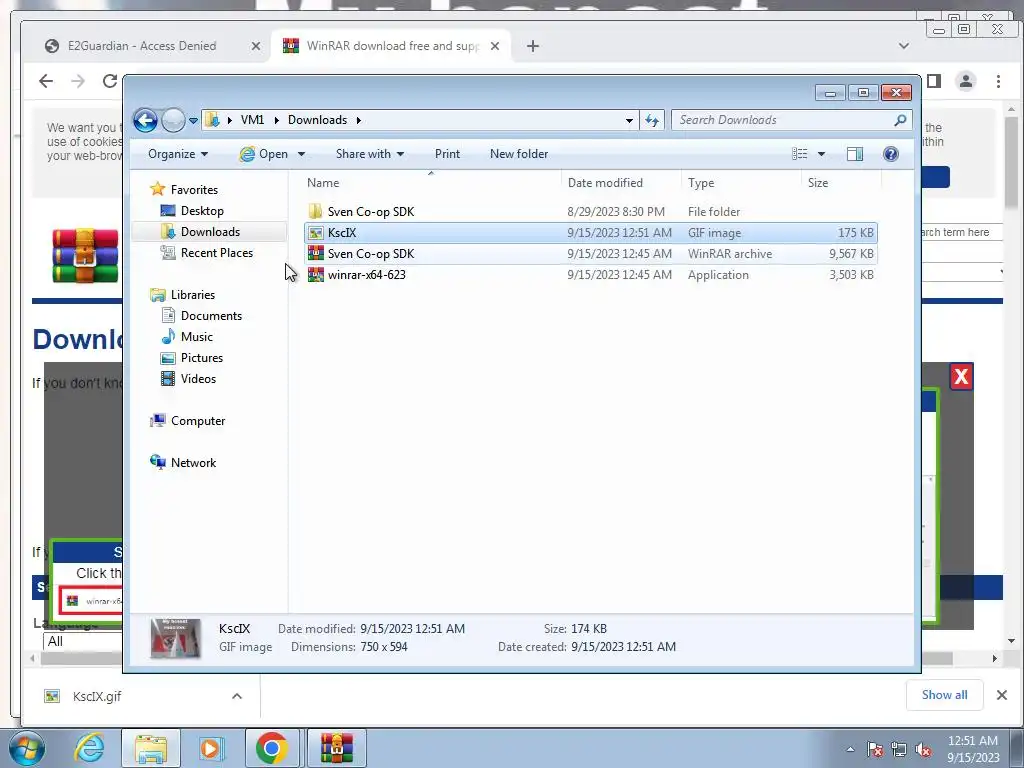
Task: Sort files by Date modified column
Action: coord(621,183)
